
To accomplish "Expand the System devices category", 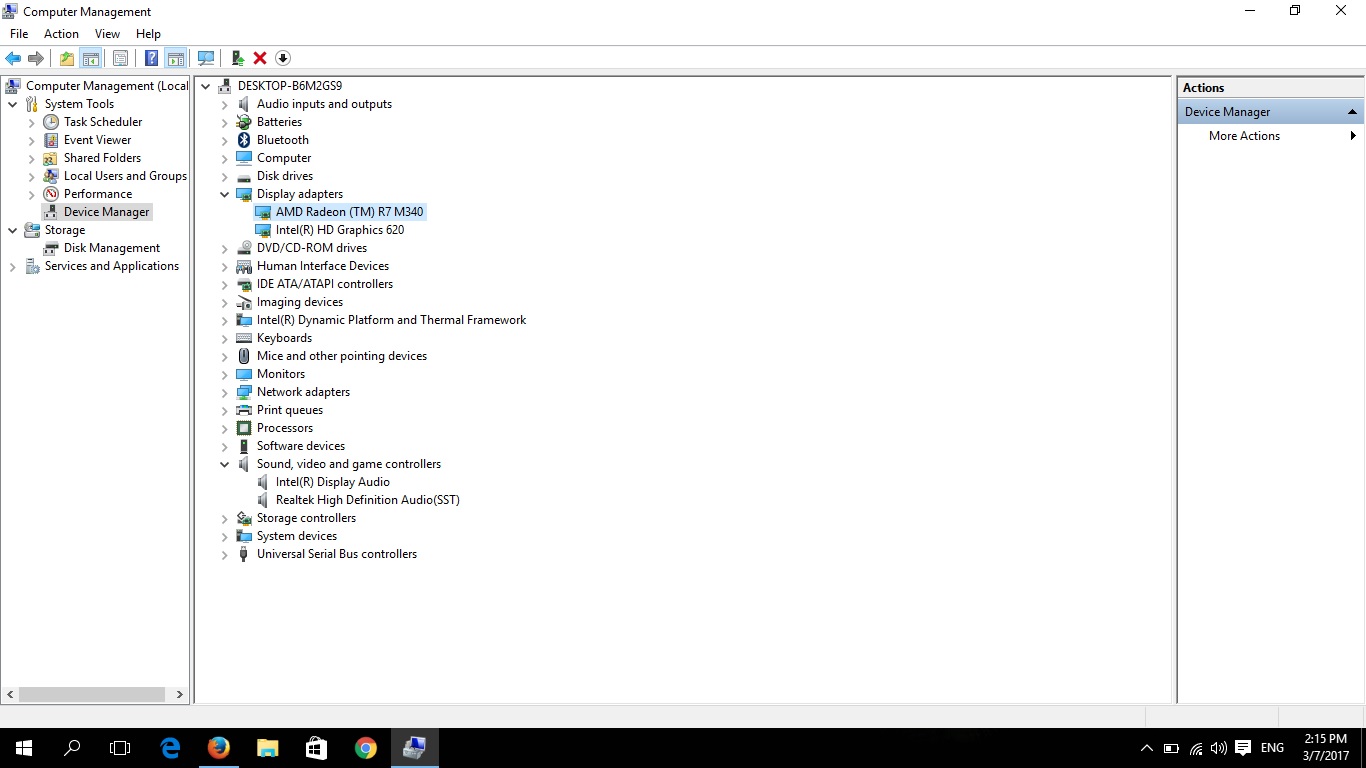I will [225, 536].
